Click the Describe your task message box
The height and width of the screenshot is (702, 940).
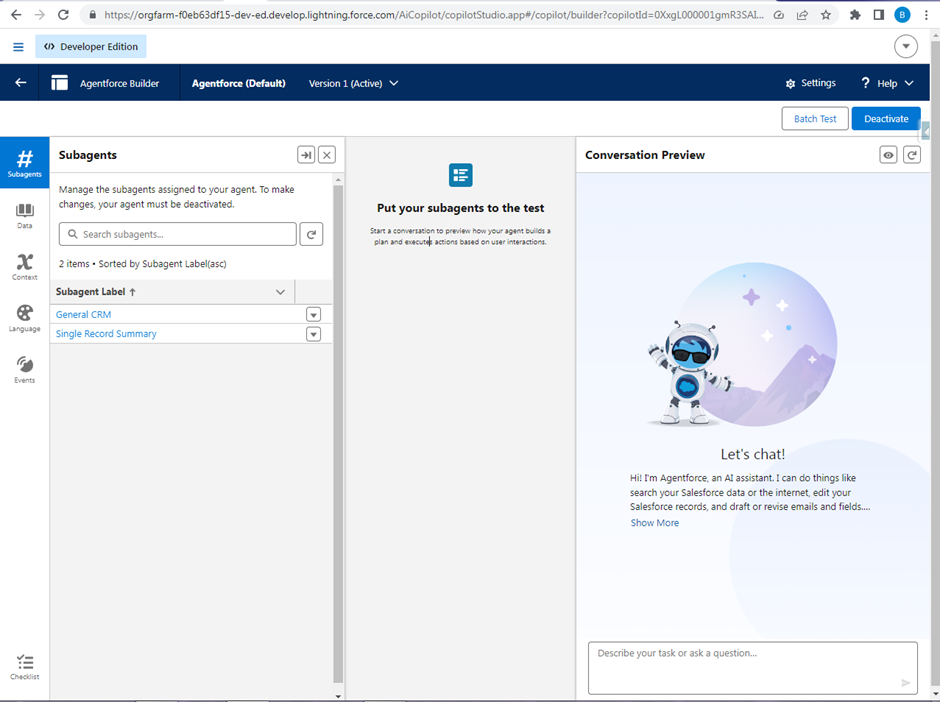[752, 668]
